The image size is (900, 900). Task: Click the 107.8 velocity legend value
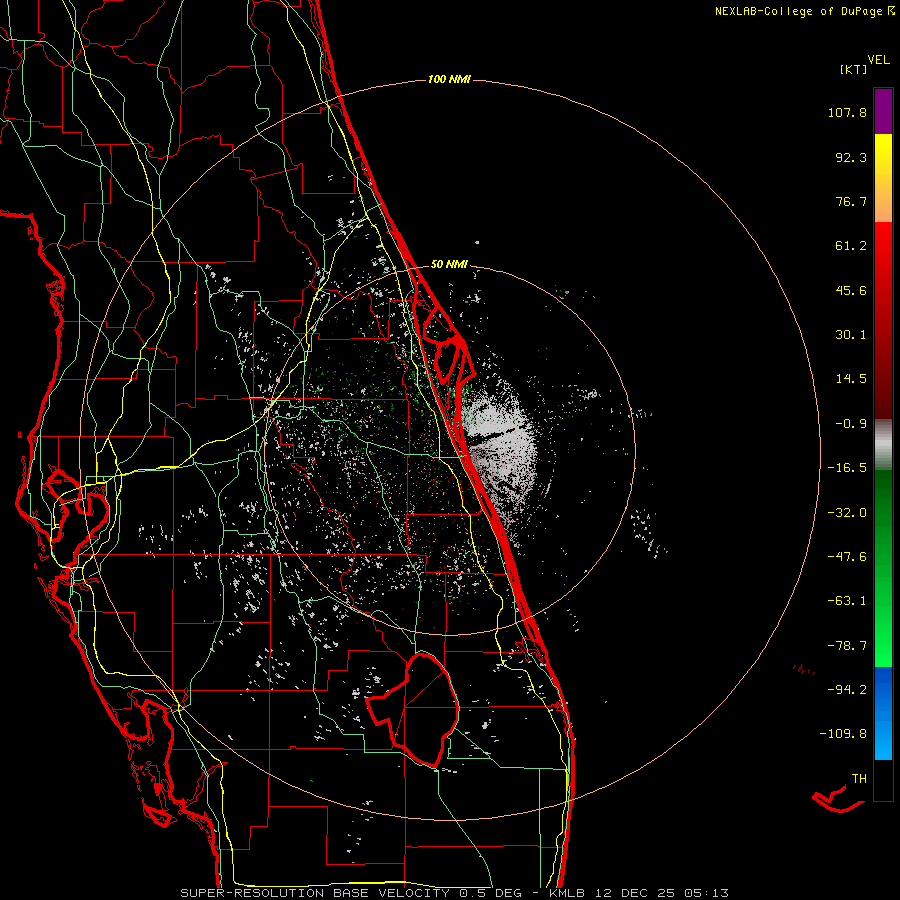tap(847, 112)
